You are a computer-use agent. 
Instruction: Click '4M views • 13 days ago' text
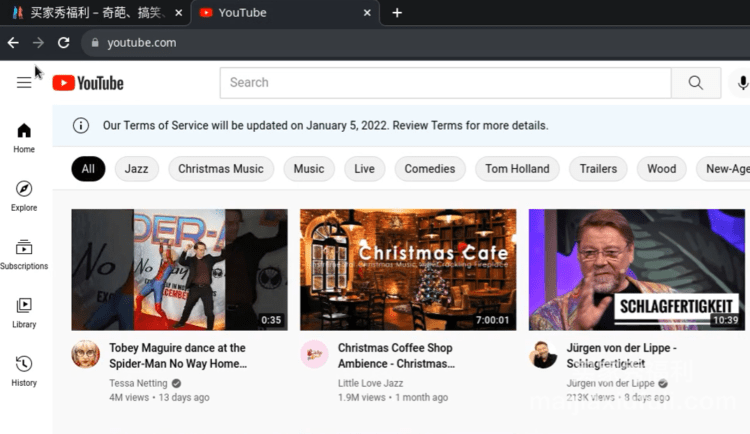159,398
